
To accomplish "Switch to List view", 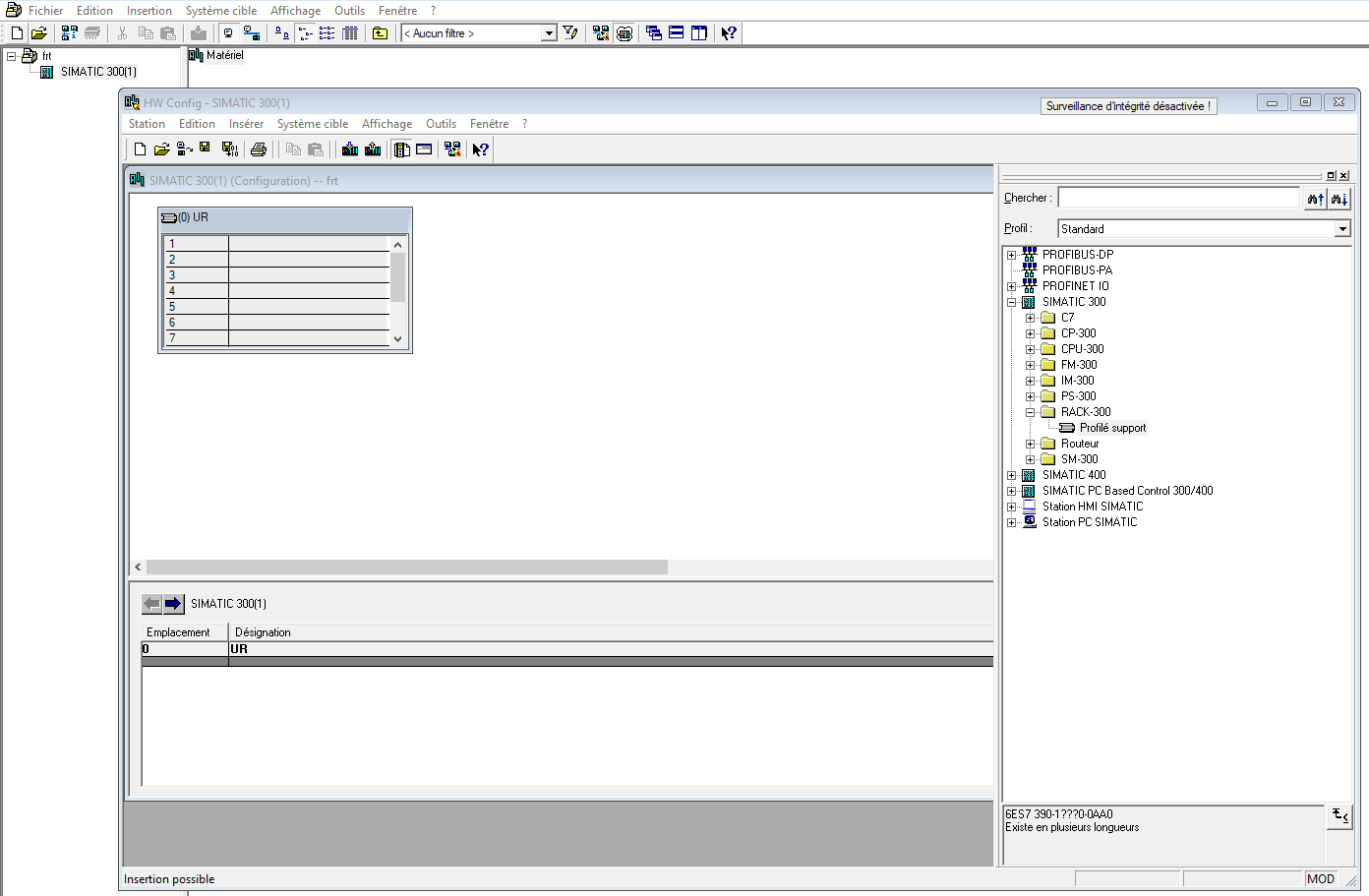I will coord(327,32).
